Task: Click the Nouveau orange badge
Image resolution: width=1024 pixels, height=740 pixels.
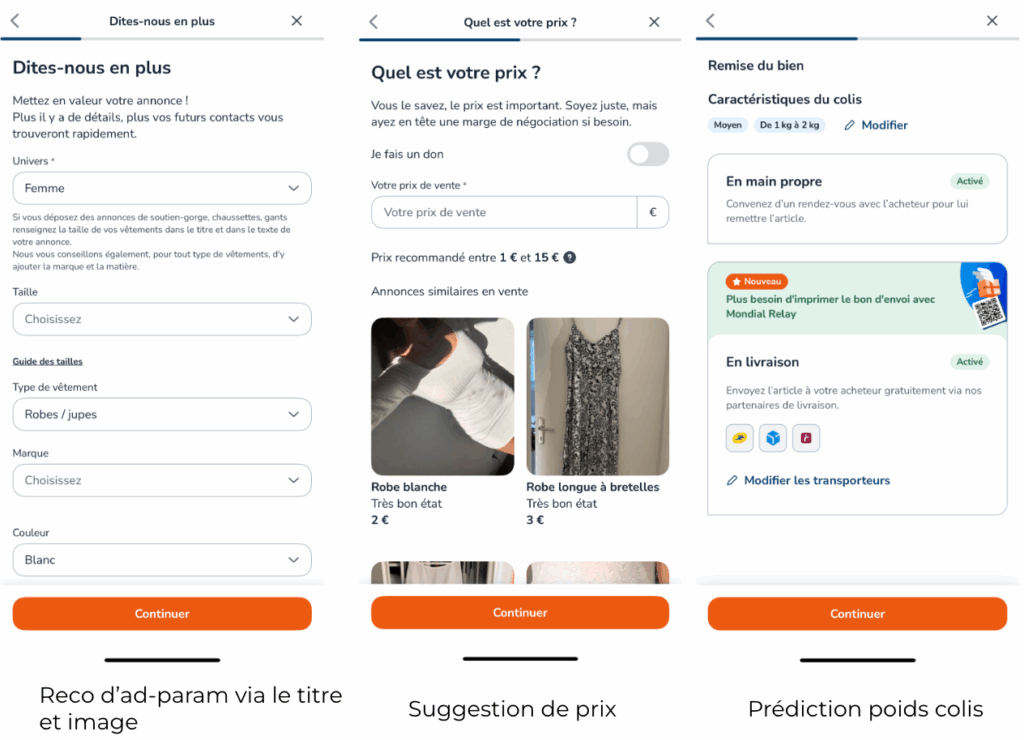Action: click(756, 281)
